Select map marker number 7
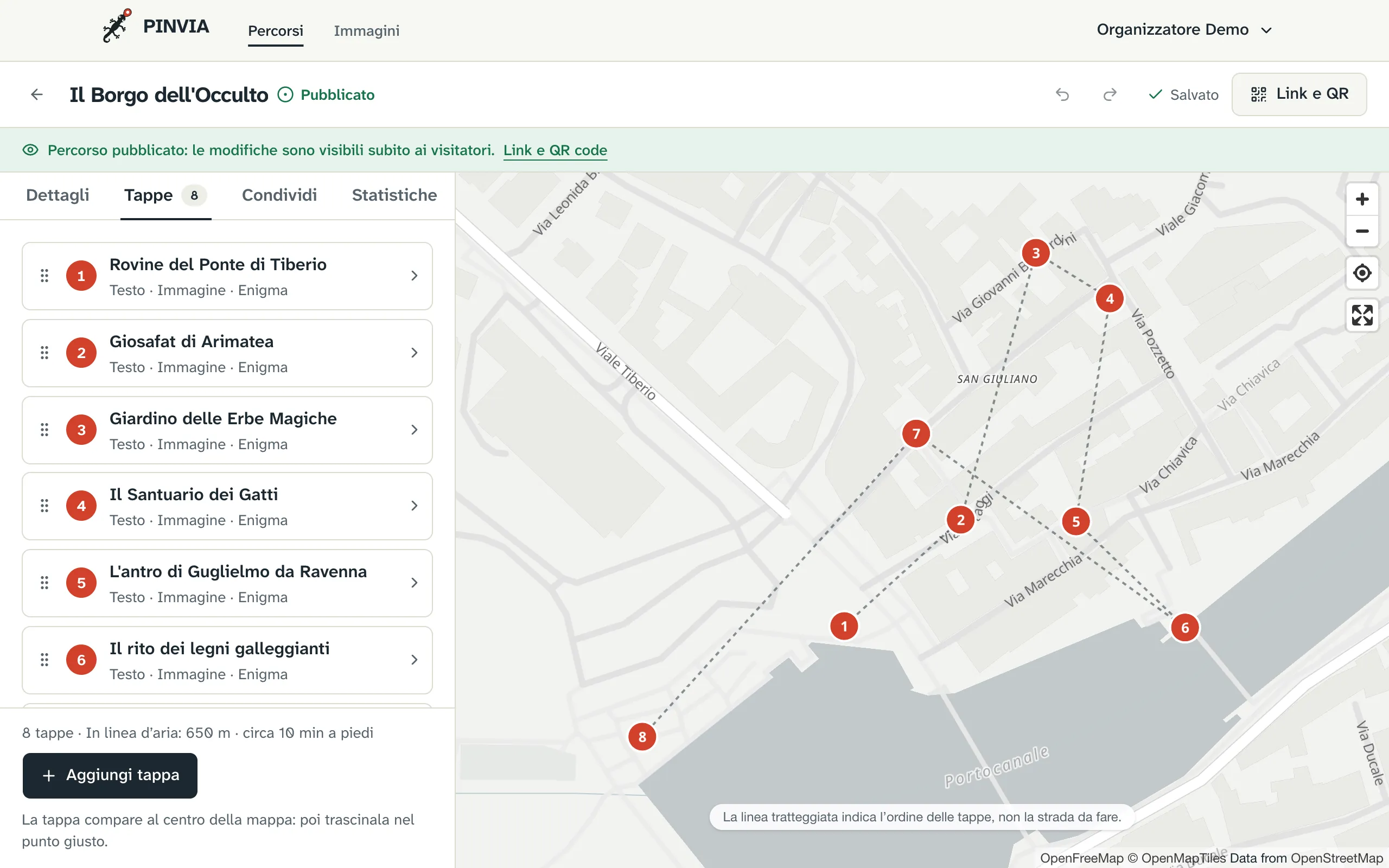Screen dimensions: 1389x868 tap(916, 433)
